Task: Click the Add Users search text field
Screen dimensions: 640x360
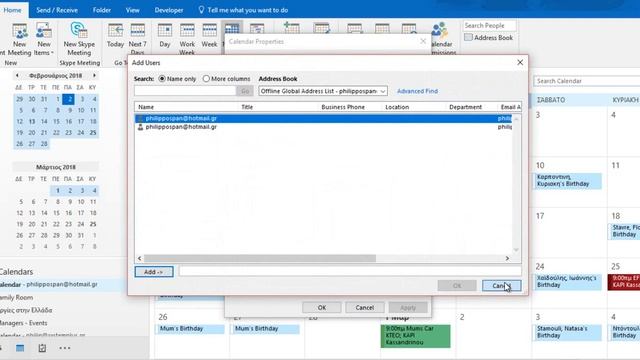Action: tap(185, 91)
